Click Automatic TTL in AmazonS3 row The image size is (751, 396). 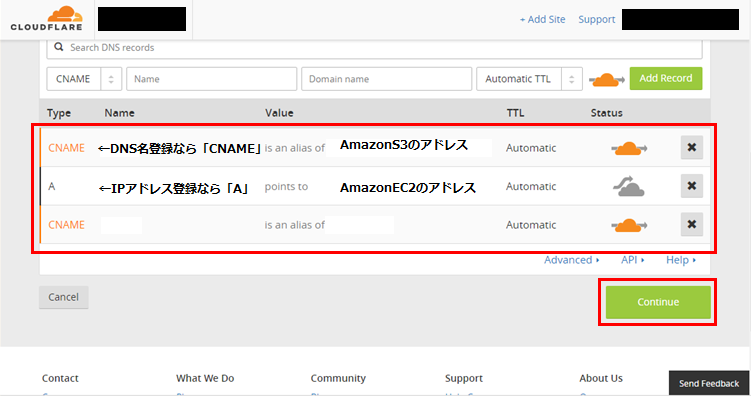click(531, 148)
